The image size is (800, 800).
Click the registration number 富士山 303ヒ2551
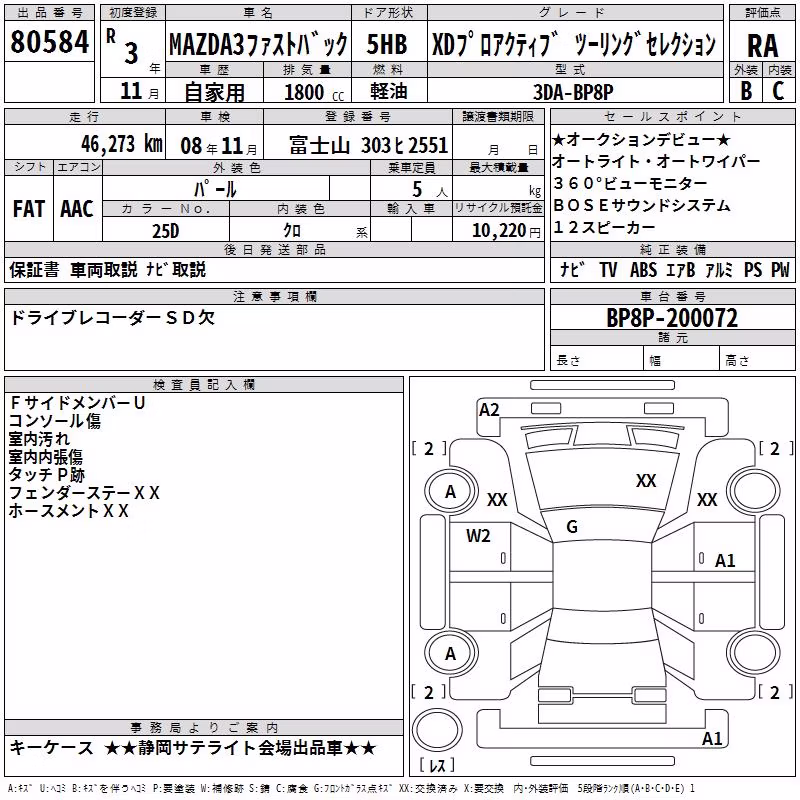368,145
